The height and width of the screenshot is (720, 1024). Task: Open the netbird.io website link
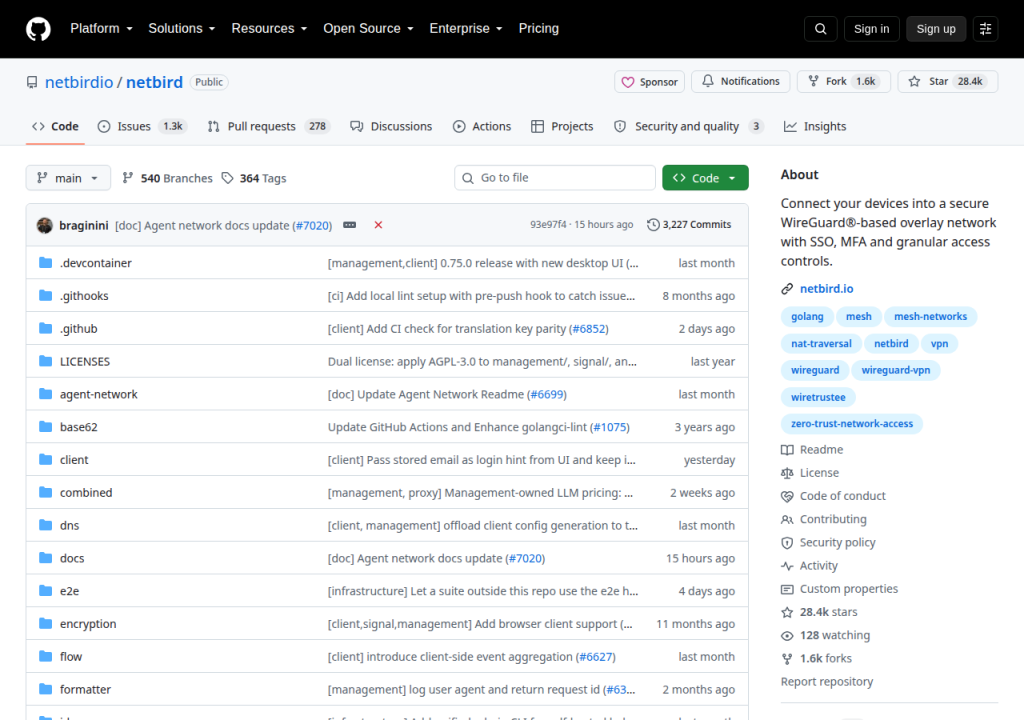[x=826, y=289]
